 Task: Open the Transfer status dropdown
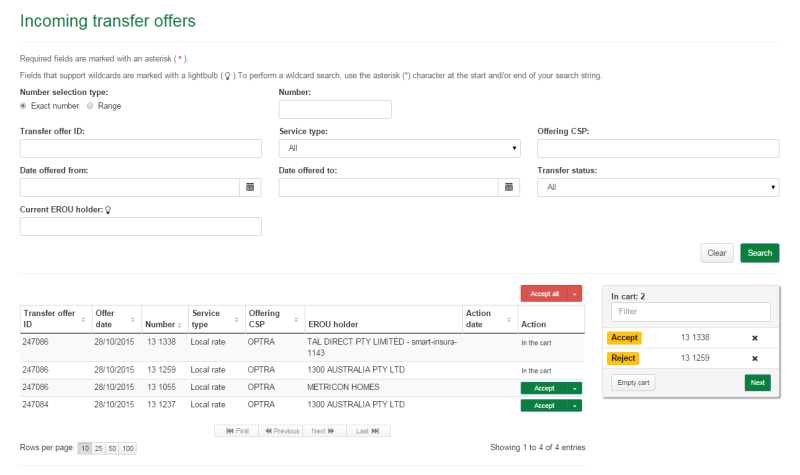click(x=658, y=187)
